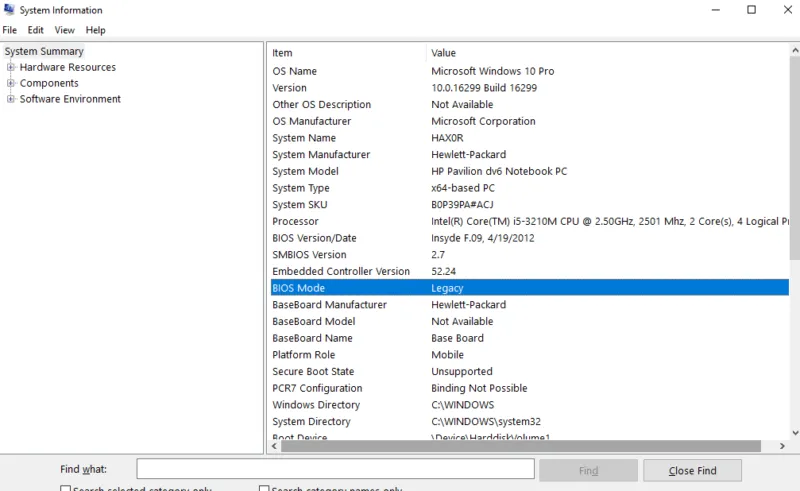This screenshot has width=800, height=491.
Task: Open the File menu
Action: pos(10,30)
